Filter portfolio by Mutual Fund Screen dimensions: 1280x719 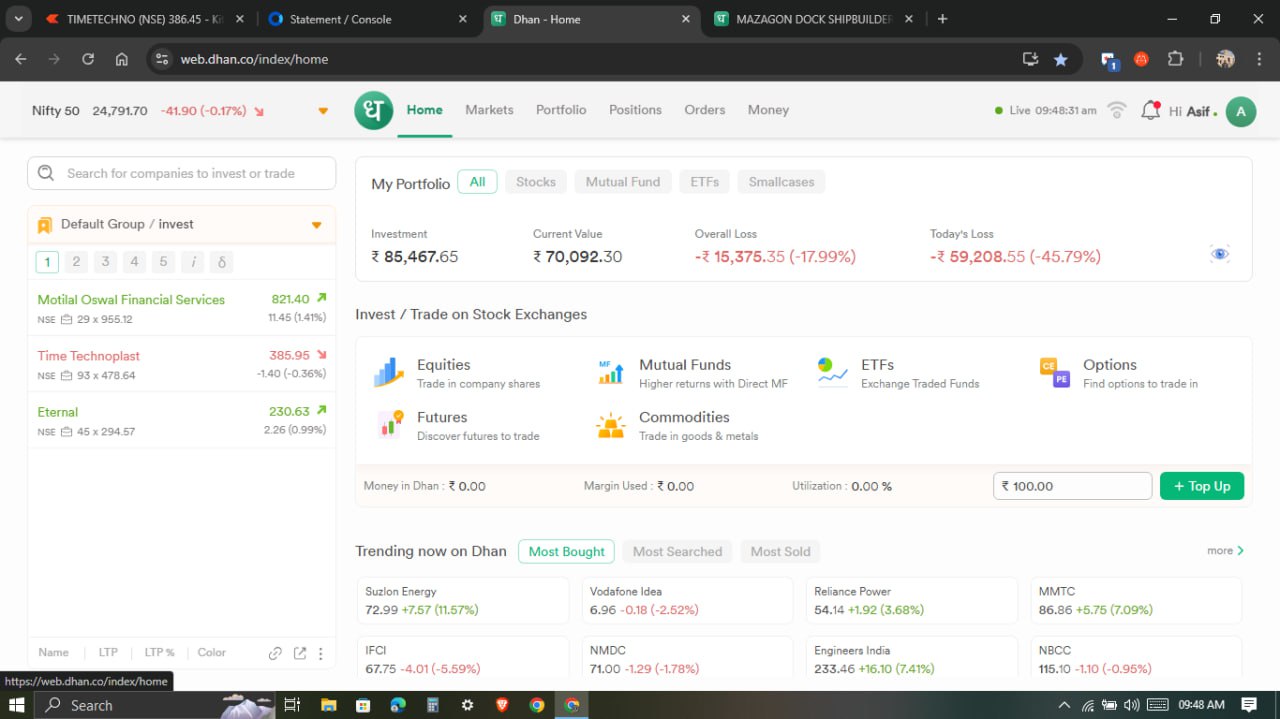coord(623,182)
